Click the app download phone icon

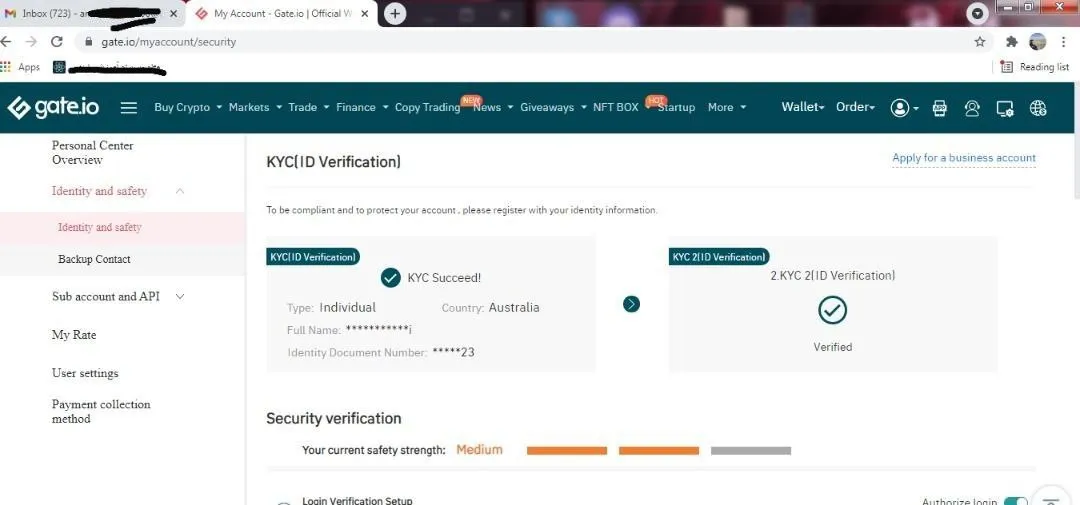939,108
